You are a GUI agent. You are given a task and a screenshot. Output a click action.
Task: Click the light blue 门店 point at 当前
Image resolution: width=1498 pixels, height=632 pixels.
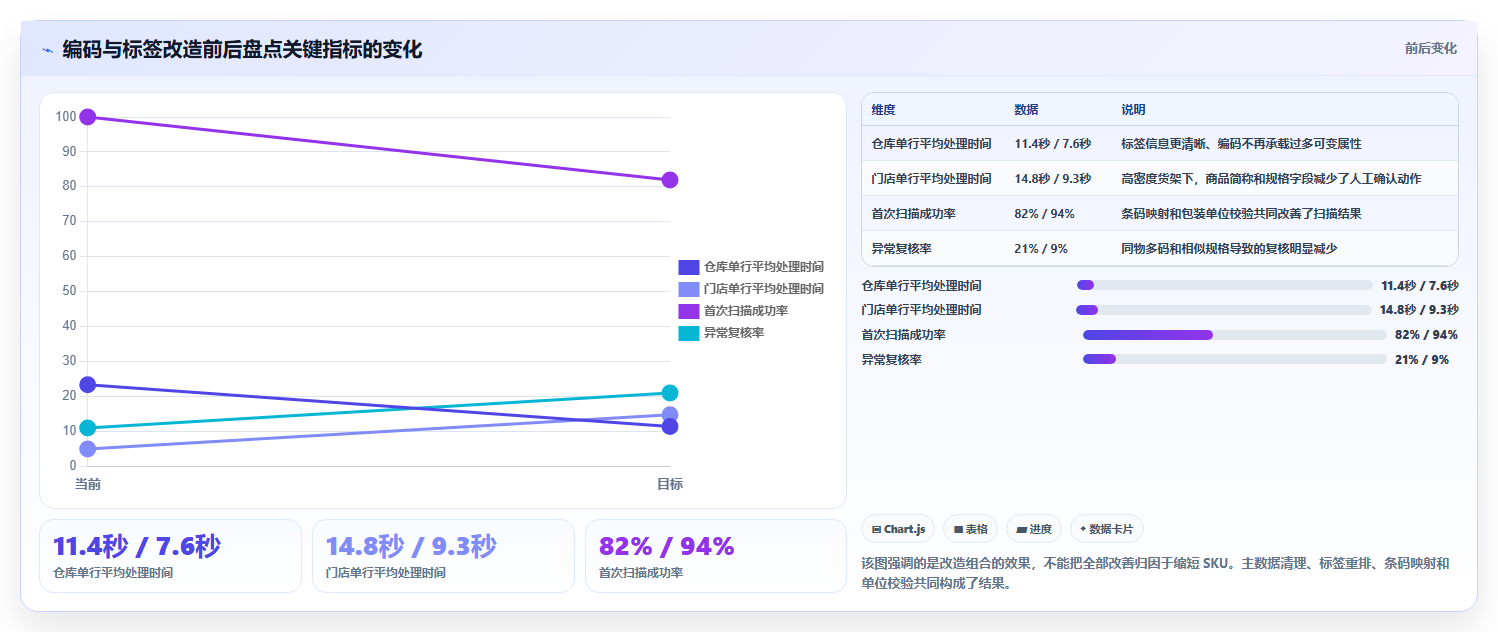coord(88,449)
